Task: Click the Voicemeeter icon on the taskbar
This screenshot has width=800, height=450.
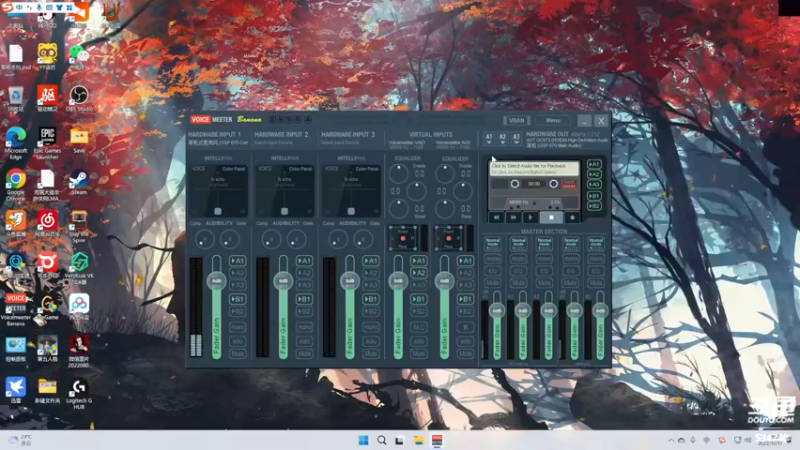Action: pos(437,440)
